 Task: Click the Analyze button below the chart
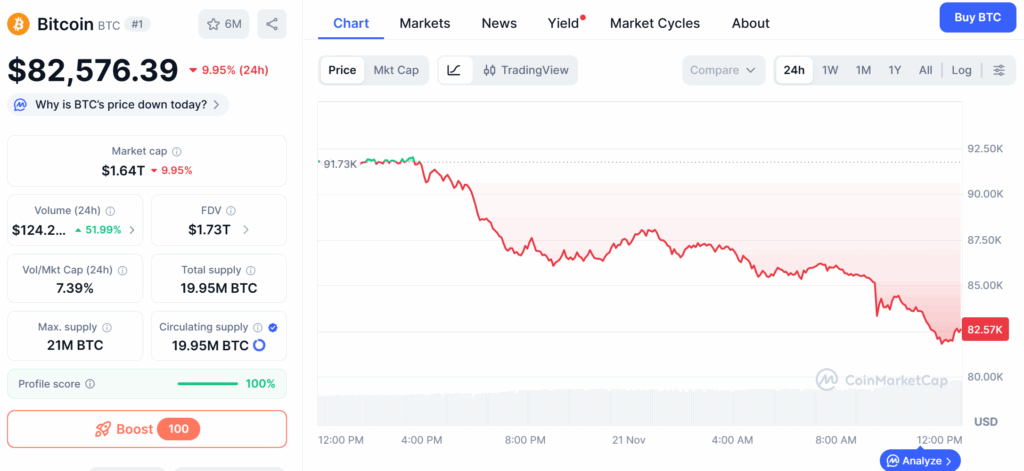click(x=921, y=460)
